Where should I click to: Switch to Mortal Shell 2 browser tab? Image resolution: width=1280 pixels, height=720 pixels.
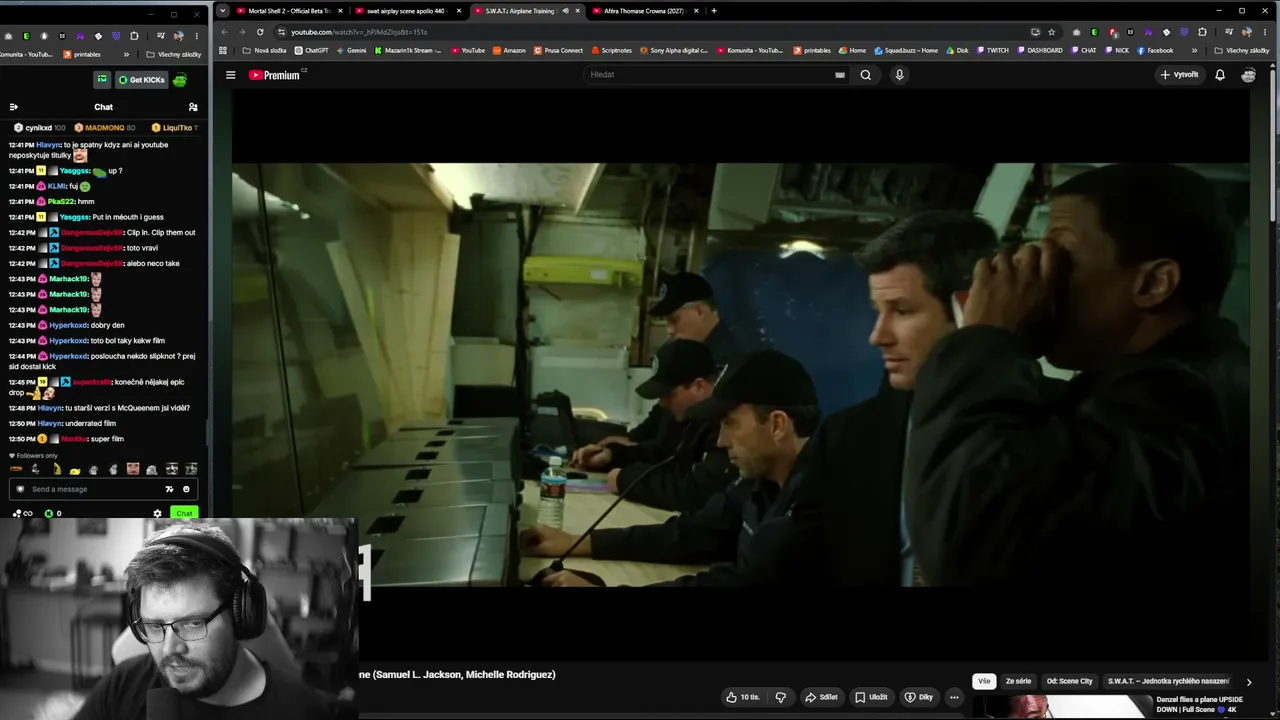click(x=291, y=11)
